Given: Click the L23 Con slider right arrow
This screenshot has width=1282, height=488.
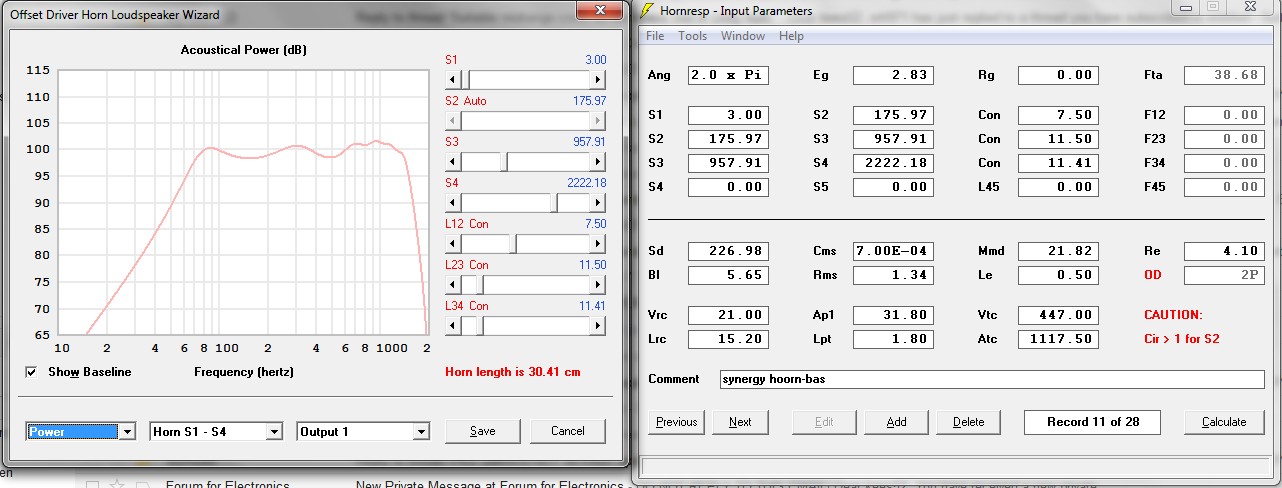Looking at the screenshot, I should (x=599, y=284).
